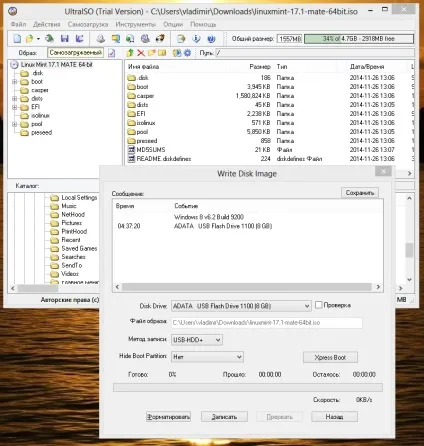The width and height of the screenshot is (424, 446).
Task: Click the Xpress Boot button
Action: (330, 358)
